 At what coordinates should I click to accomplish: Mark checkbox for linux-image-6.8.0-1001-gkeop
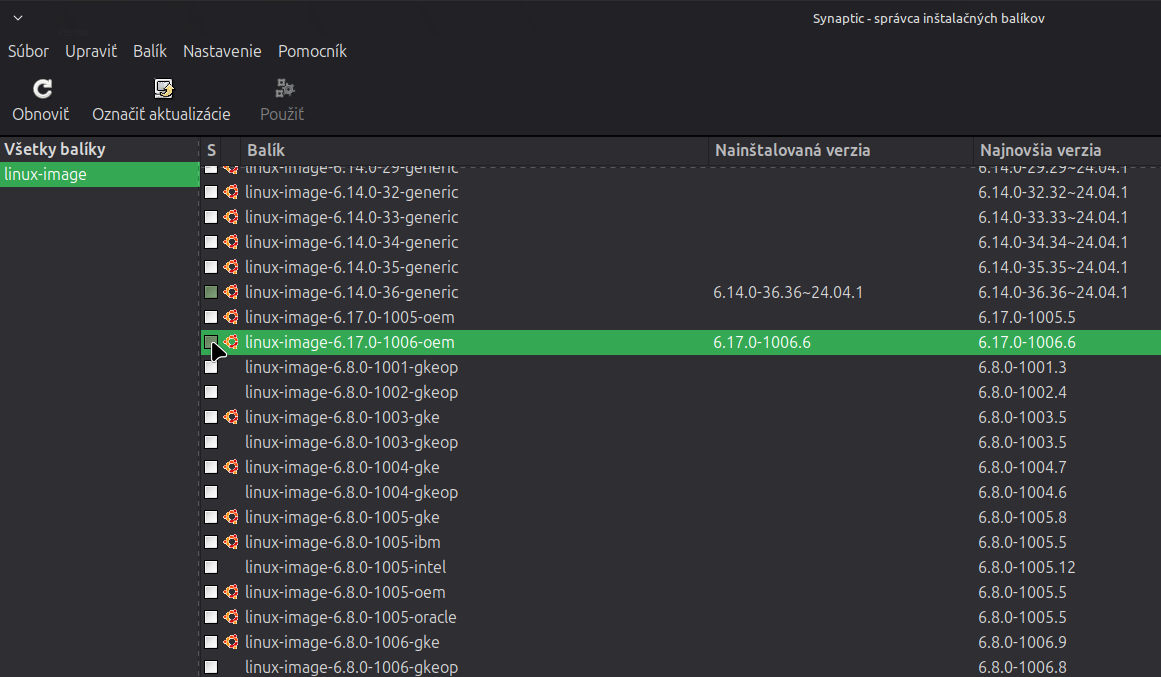(211, 367)
